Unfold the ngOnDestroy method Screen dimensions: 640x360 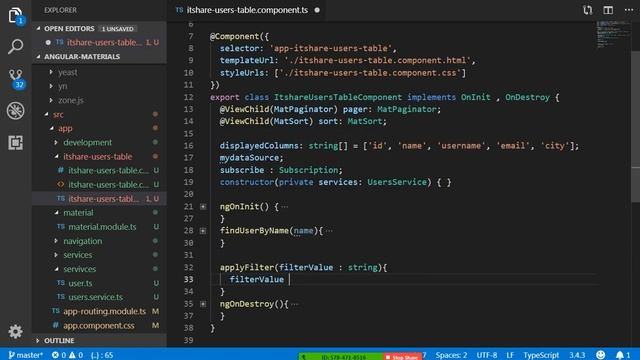[x=203, y=304]
